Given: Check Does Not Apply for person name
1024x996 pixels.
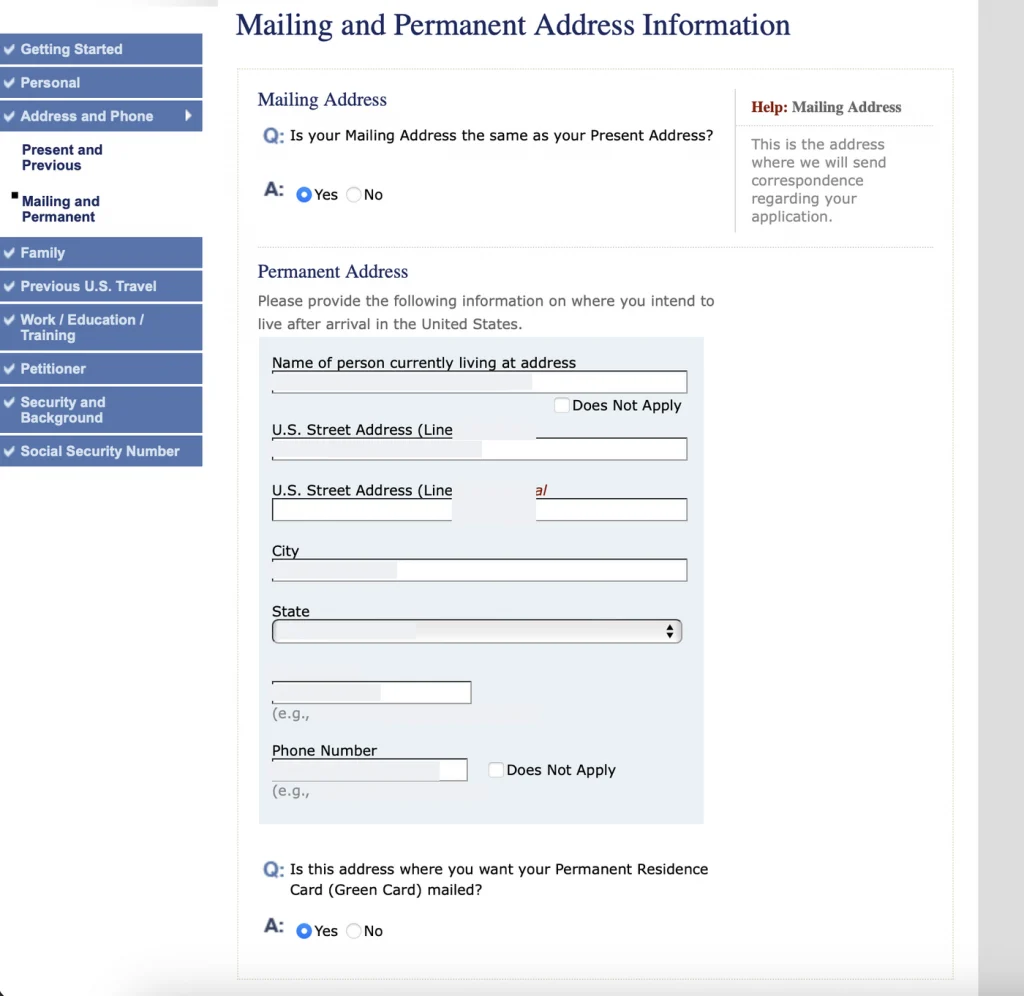Looking at the screenshot, I should click(x=561, y=405).
